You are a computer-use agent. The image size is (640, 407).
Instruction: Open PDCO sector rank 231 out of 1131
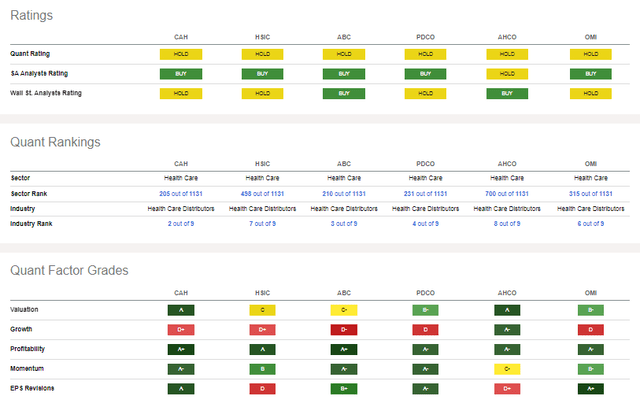pyautogui.click(x=425, y=193)
